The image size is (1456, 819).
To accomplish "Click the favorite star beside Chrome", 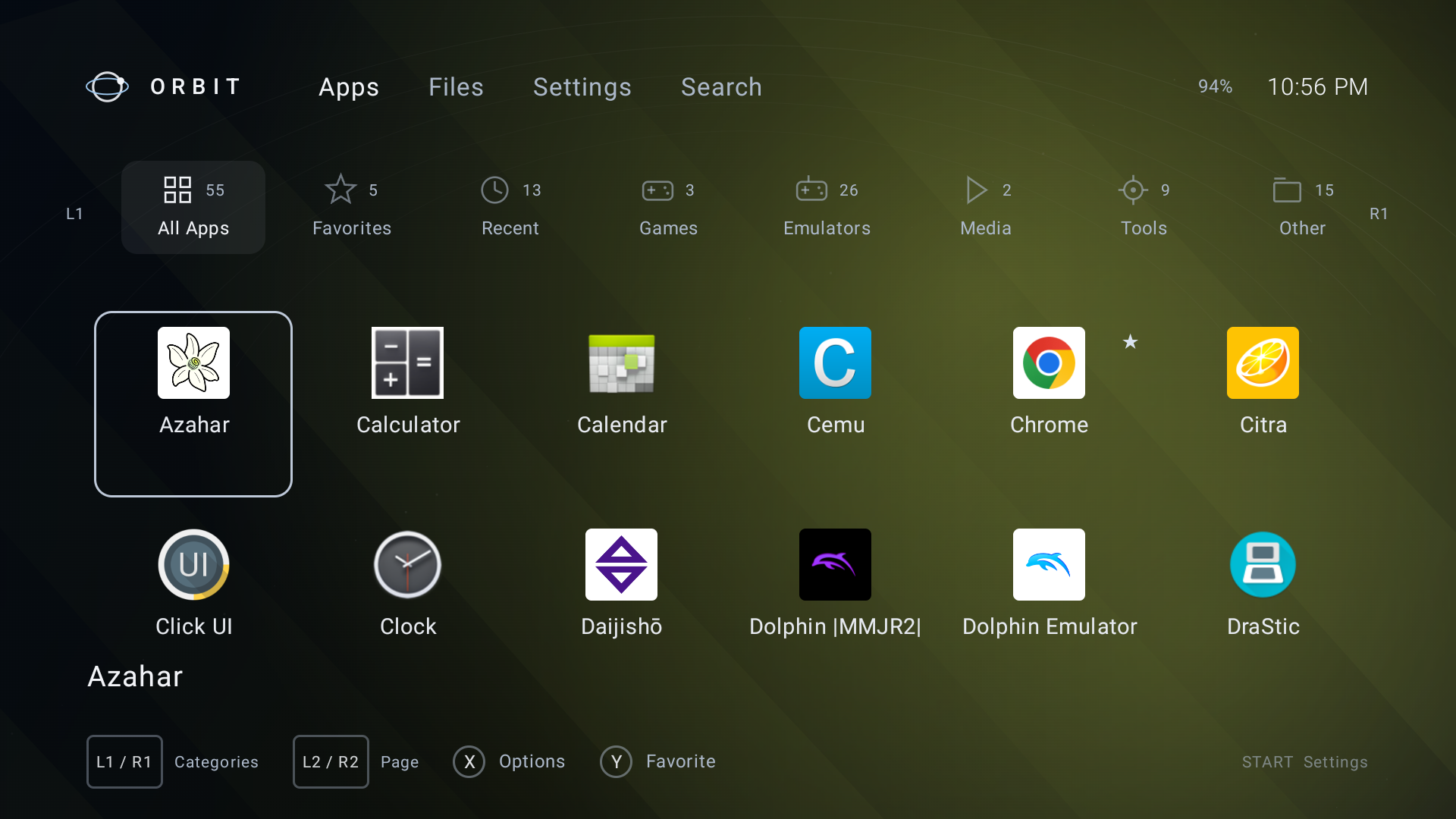I will (x=1130, y=342).
